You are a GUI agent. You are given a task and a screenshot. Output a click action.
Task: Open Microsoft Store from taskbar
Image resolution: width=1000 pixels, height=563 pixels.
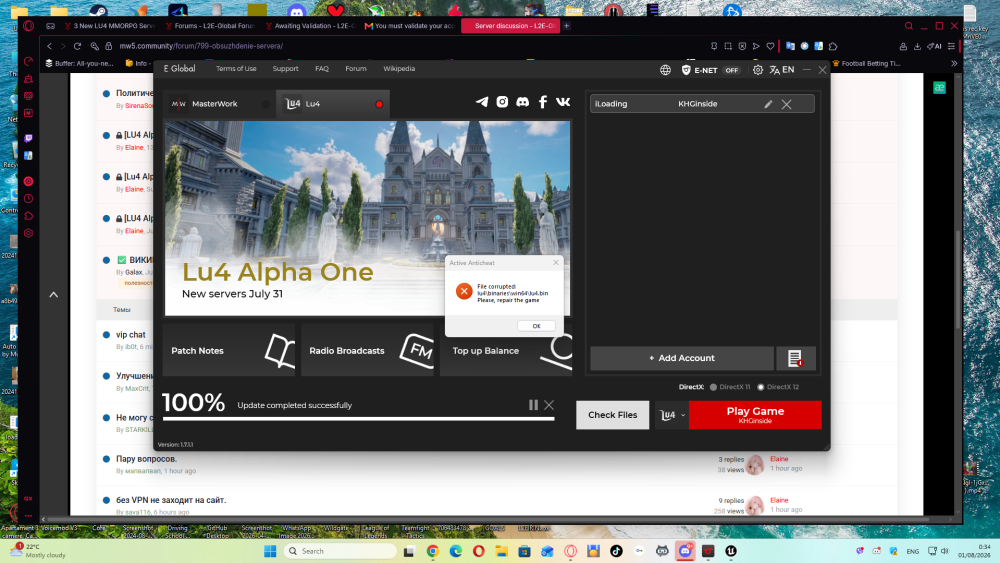pyautogui.click(x=524, y=552)
